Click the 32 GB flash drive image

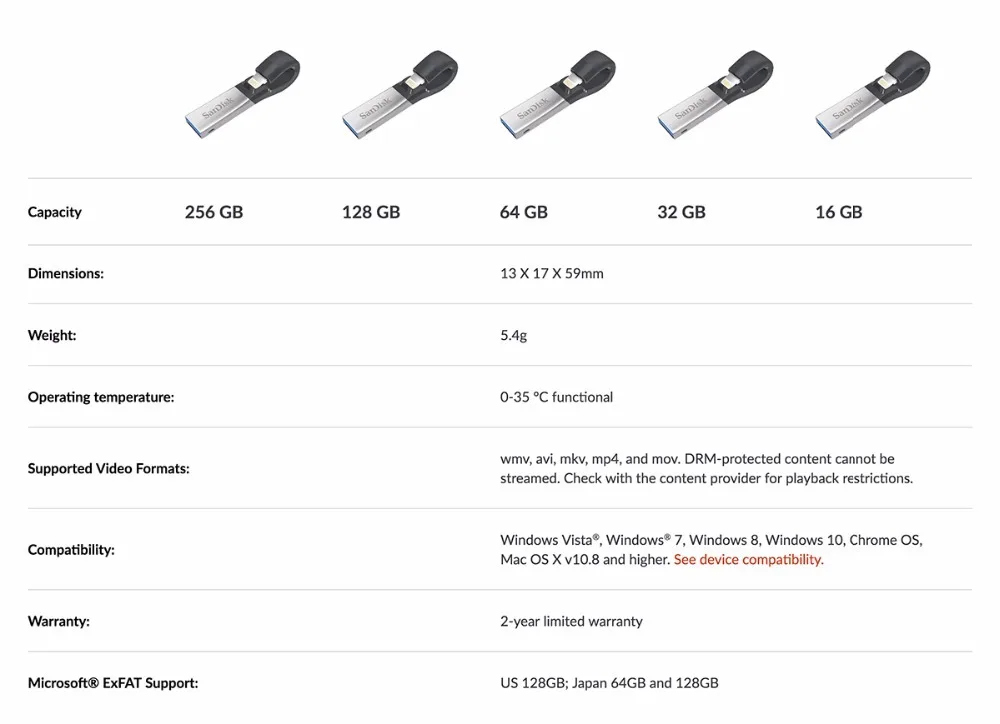click(716, 95)
